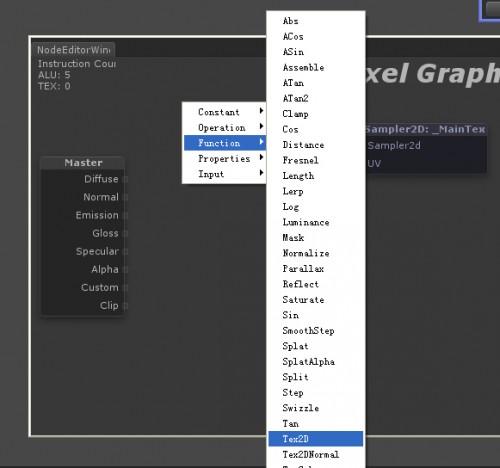The image size is (500, 468).
Task: Expand the arrow beside Constant
Action: coord(262,111)
